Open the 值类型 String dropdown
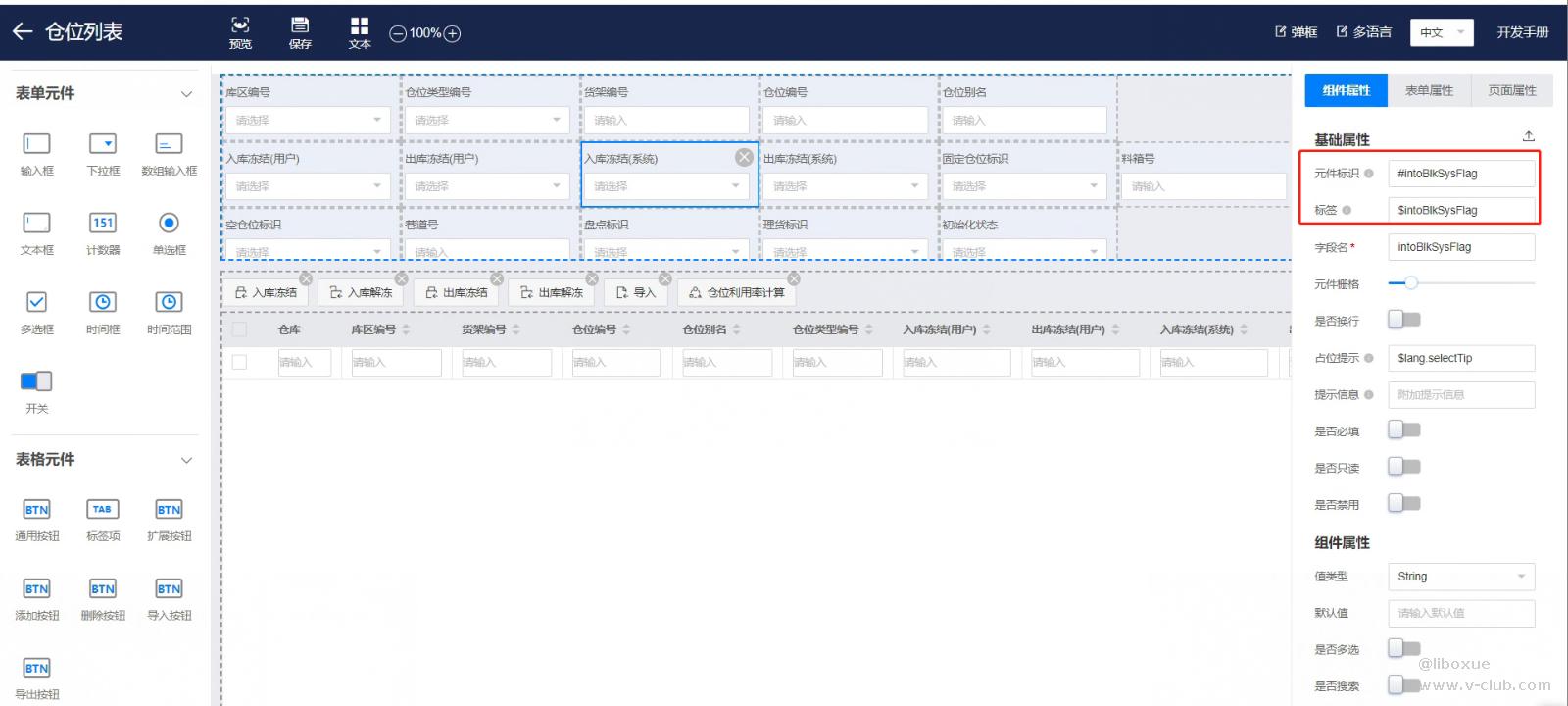1568x706 pixels. click(1460, 577)
